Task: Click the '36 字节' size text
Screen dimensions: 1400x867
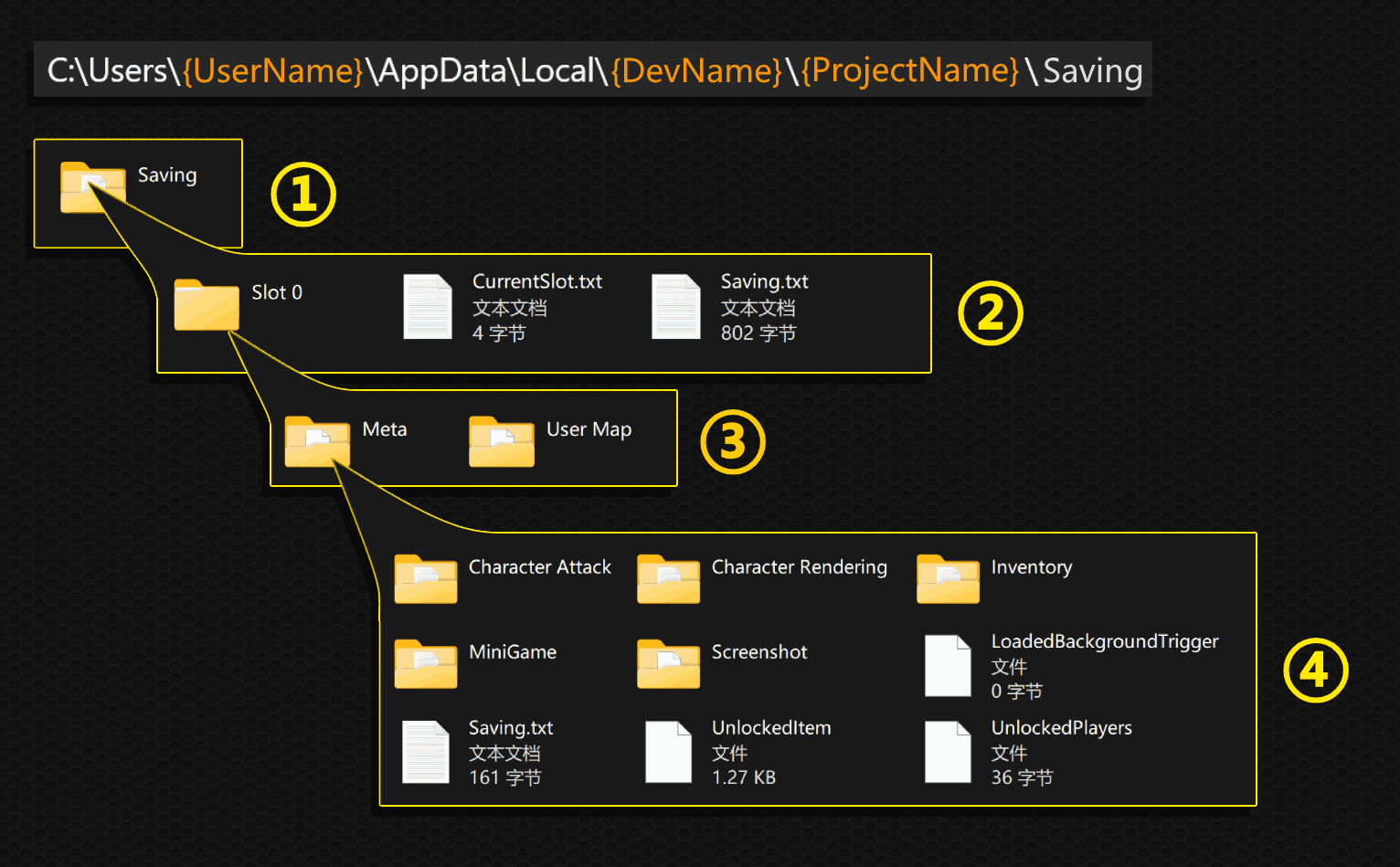Action: click(1023, 777)
